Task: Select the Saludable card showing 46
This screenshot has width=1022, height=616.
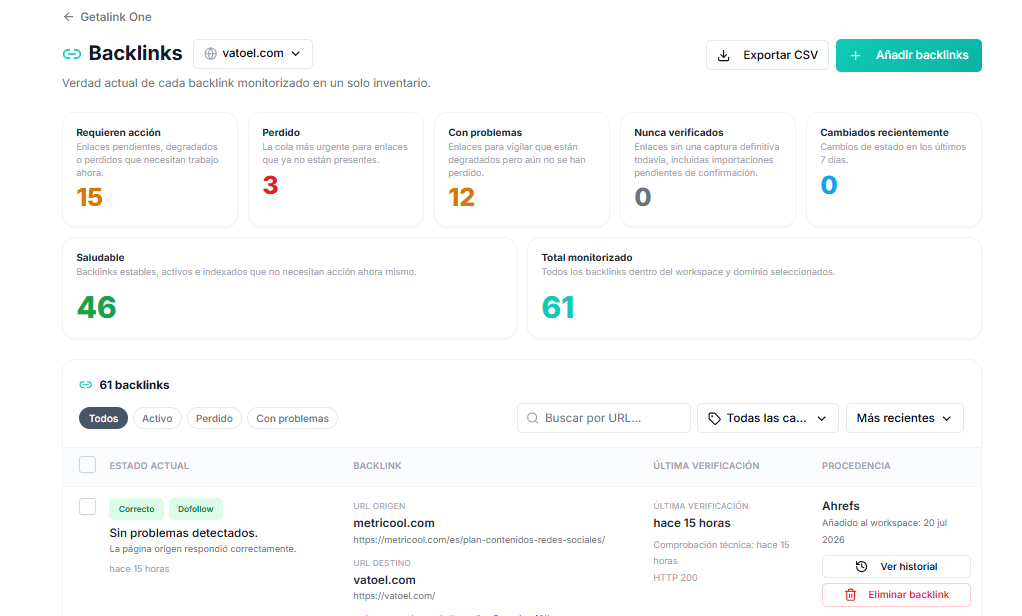Action: [x=289, y=288]
